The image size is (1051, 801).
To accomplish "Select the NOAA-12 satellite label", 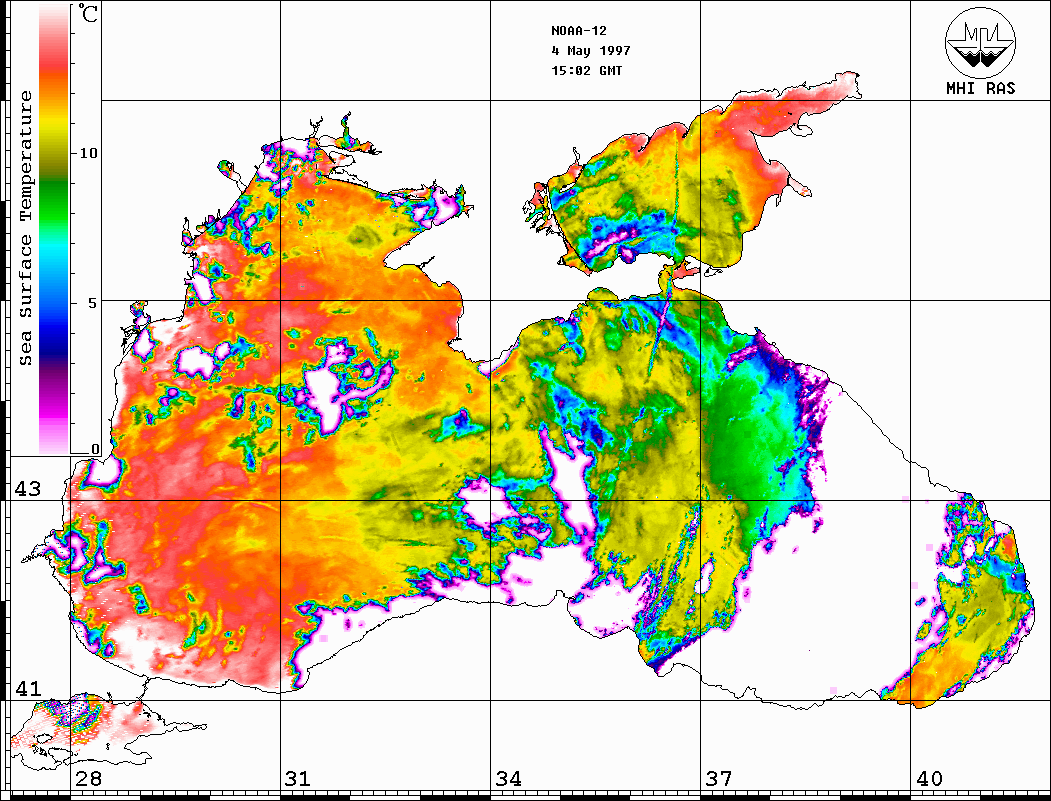I will (x=578, y=30).
